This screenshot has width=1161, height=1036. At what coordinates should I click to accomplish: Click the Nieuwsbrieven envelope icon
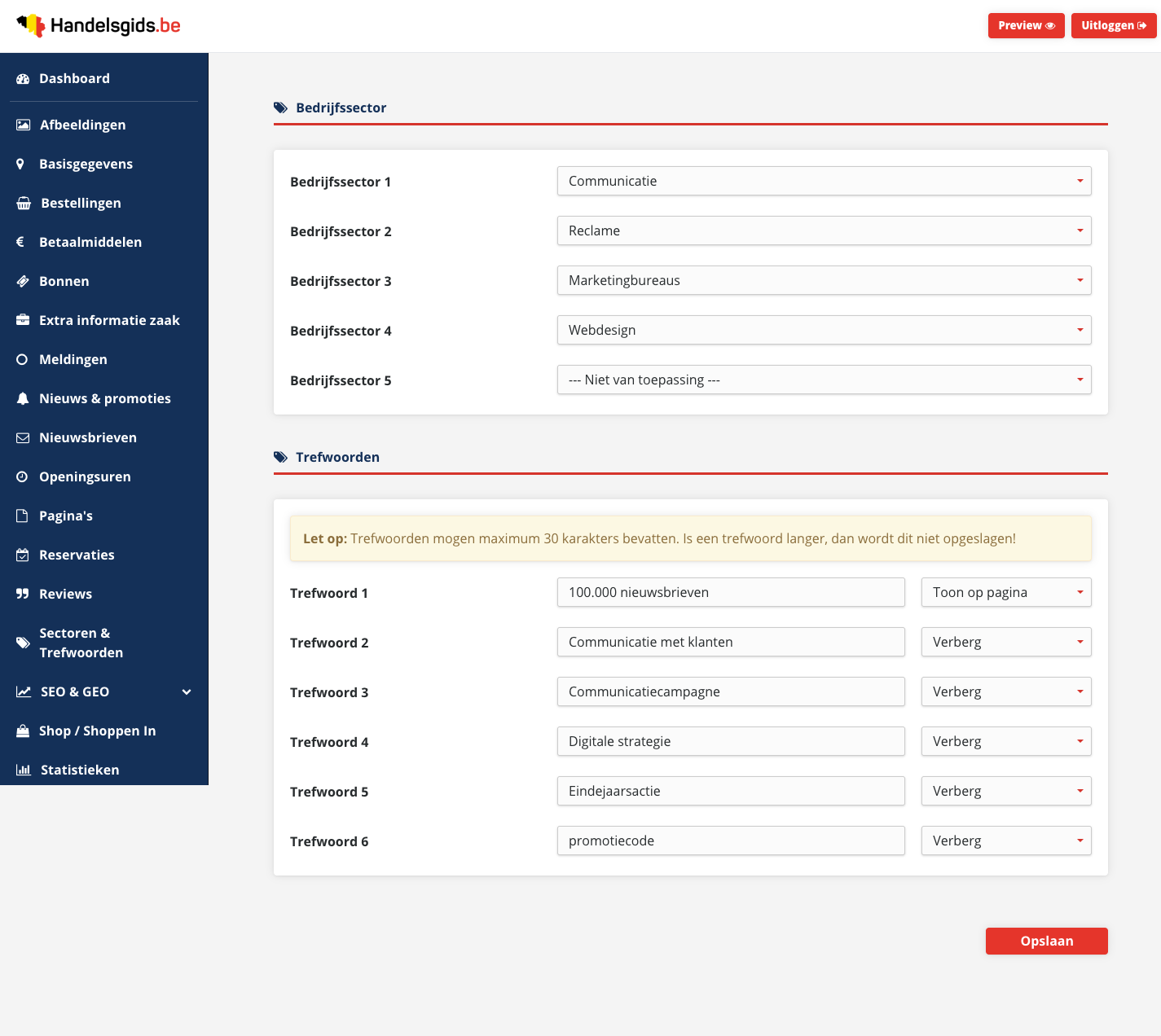click(23, 437)
